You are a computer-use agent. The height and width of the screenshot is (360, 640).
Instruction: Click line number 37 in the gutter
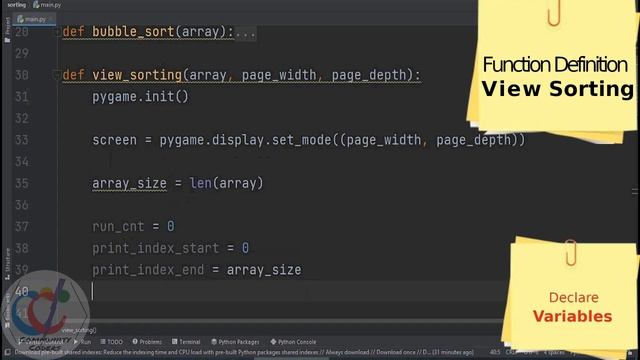click(x=22, y=227)
